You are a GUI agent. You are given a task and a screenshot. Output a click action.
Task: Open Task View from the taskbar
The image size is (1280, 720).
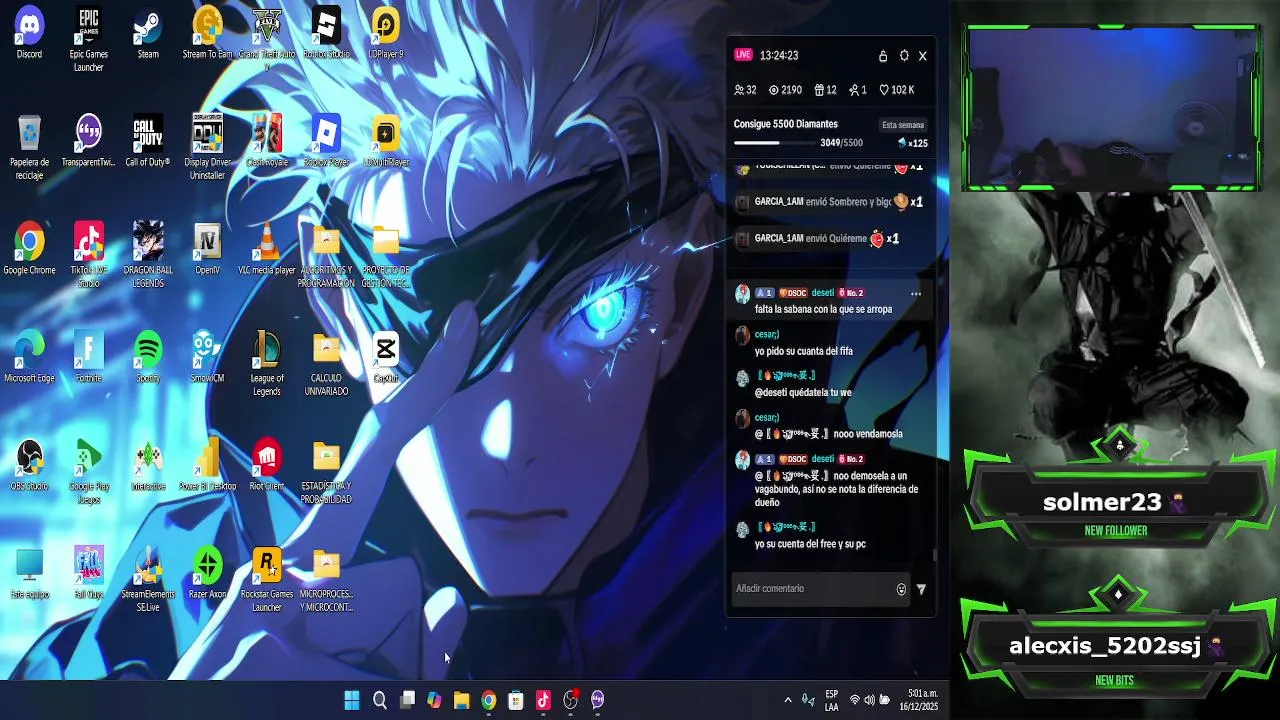click(407, 701)
